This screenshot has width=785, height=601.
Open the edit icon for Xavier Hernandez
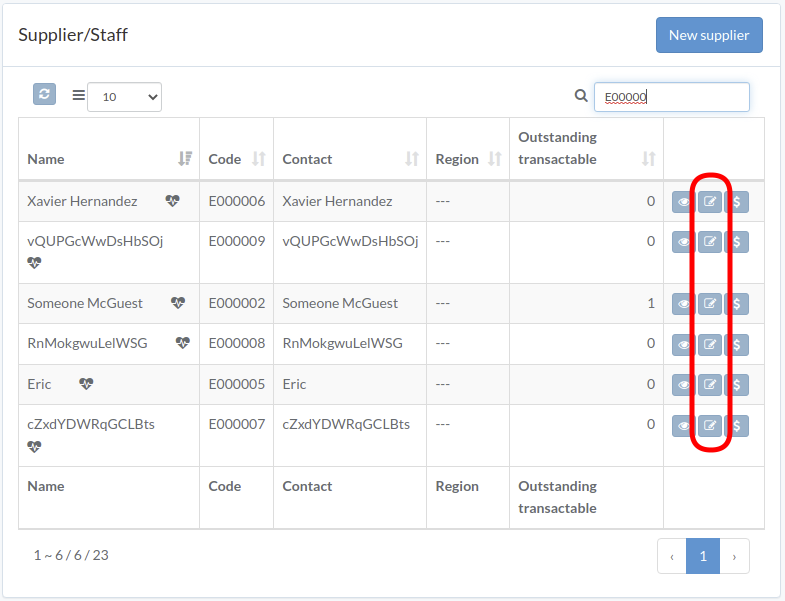coord(710,202)
